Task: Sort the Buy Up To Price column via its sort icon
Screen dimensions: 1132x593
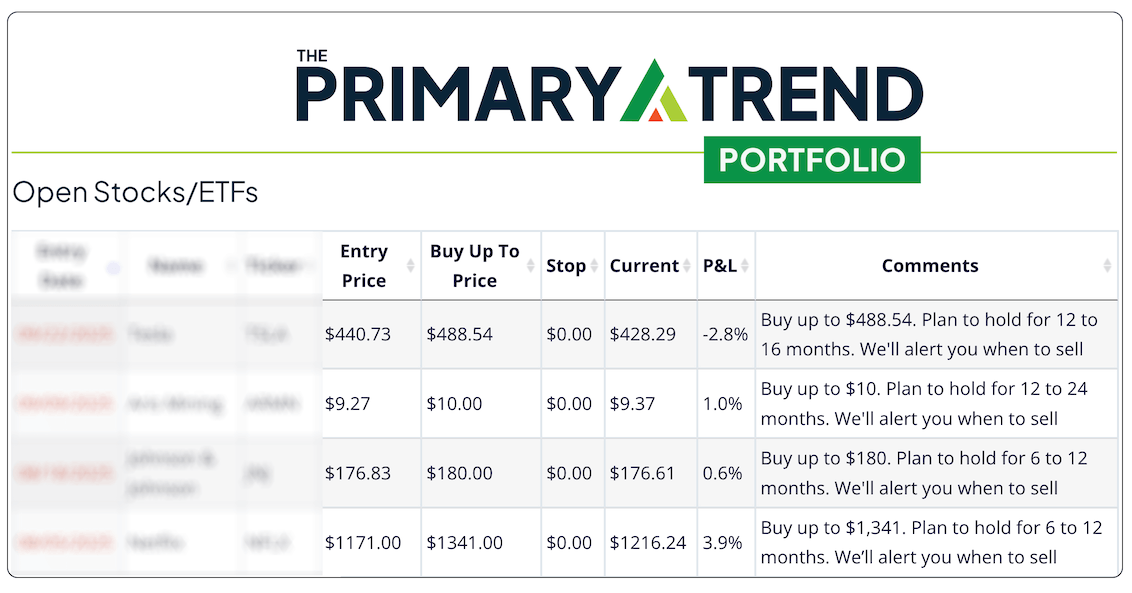Action: coord(529,266)
